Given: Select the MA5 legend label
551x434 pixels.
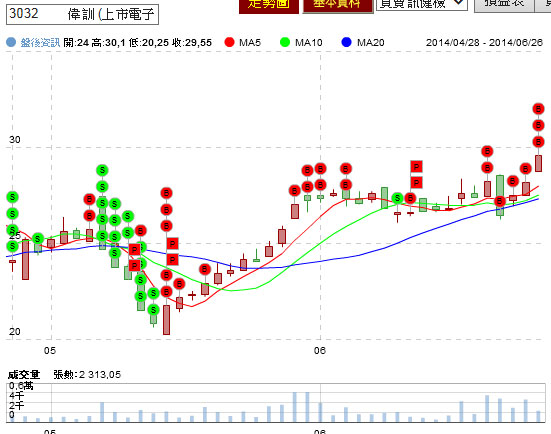Looking at the screenshot, I should click(250, 43).
